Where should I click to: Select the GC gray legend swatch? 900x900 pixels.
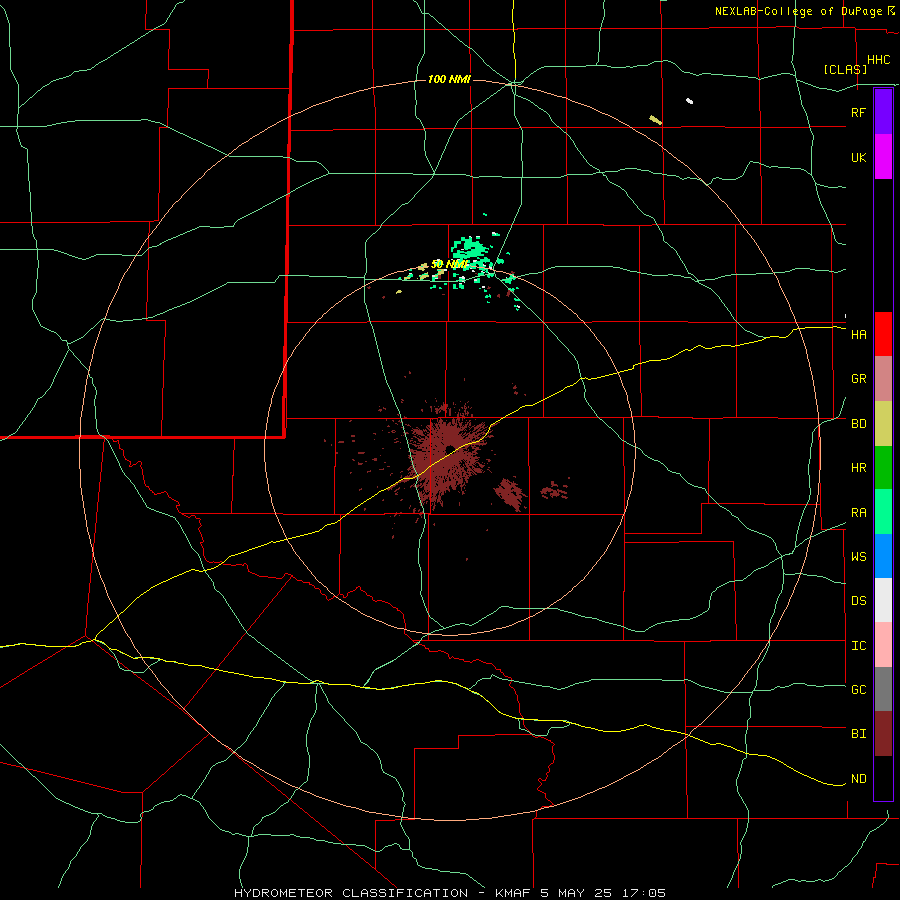(883, 689)
